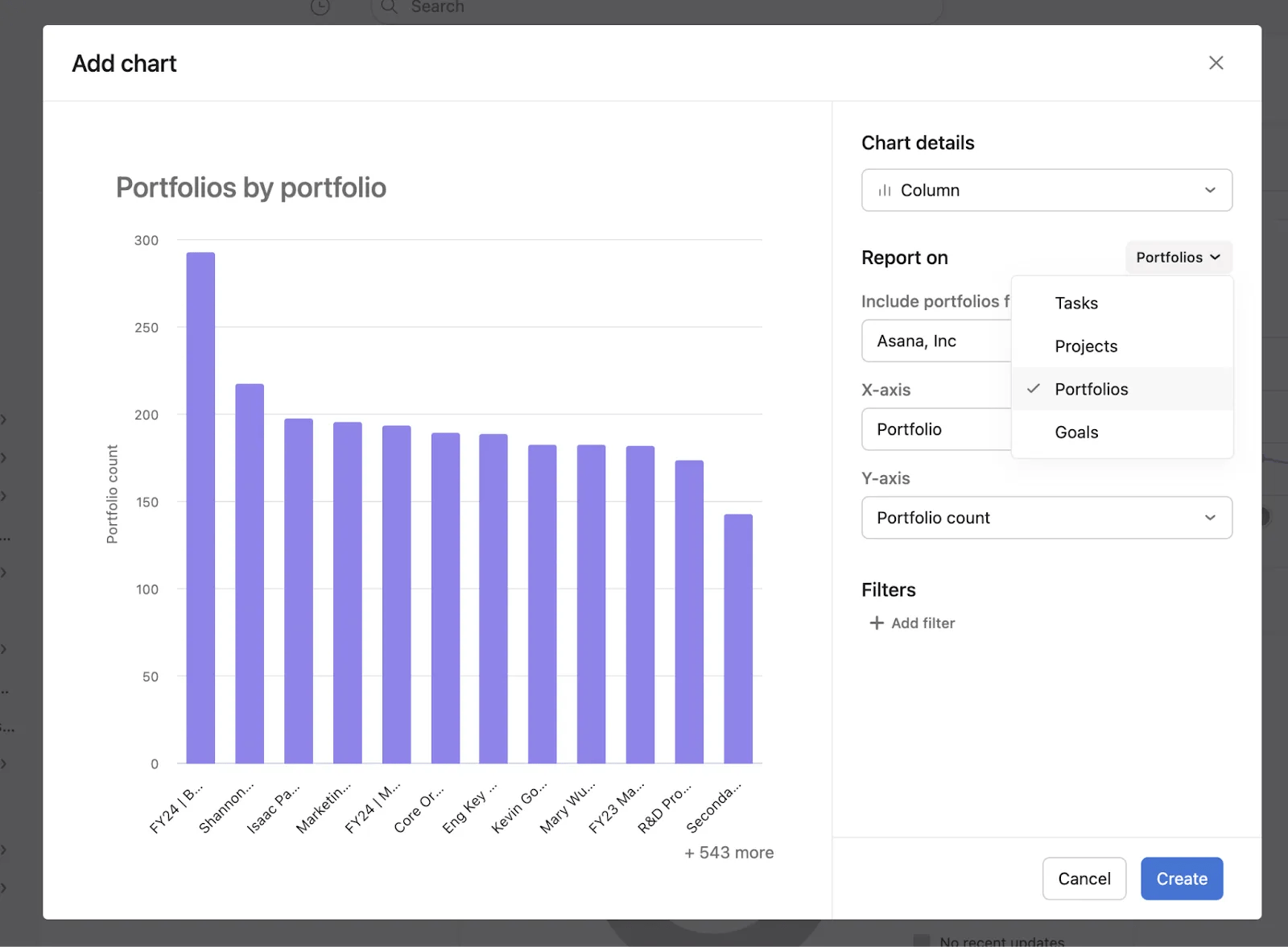This screenshot has width=1288, height=947.
Task: Click the chevron on the Portfolios selector
Action: pyautogui.click(x=1215, y=258)
